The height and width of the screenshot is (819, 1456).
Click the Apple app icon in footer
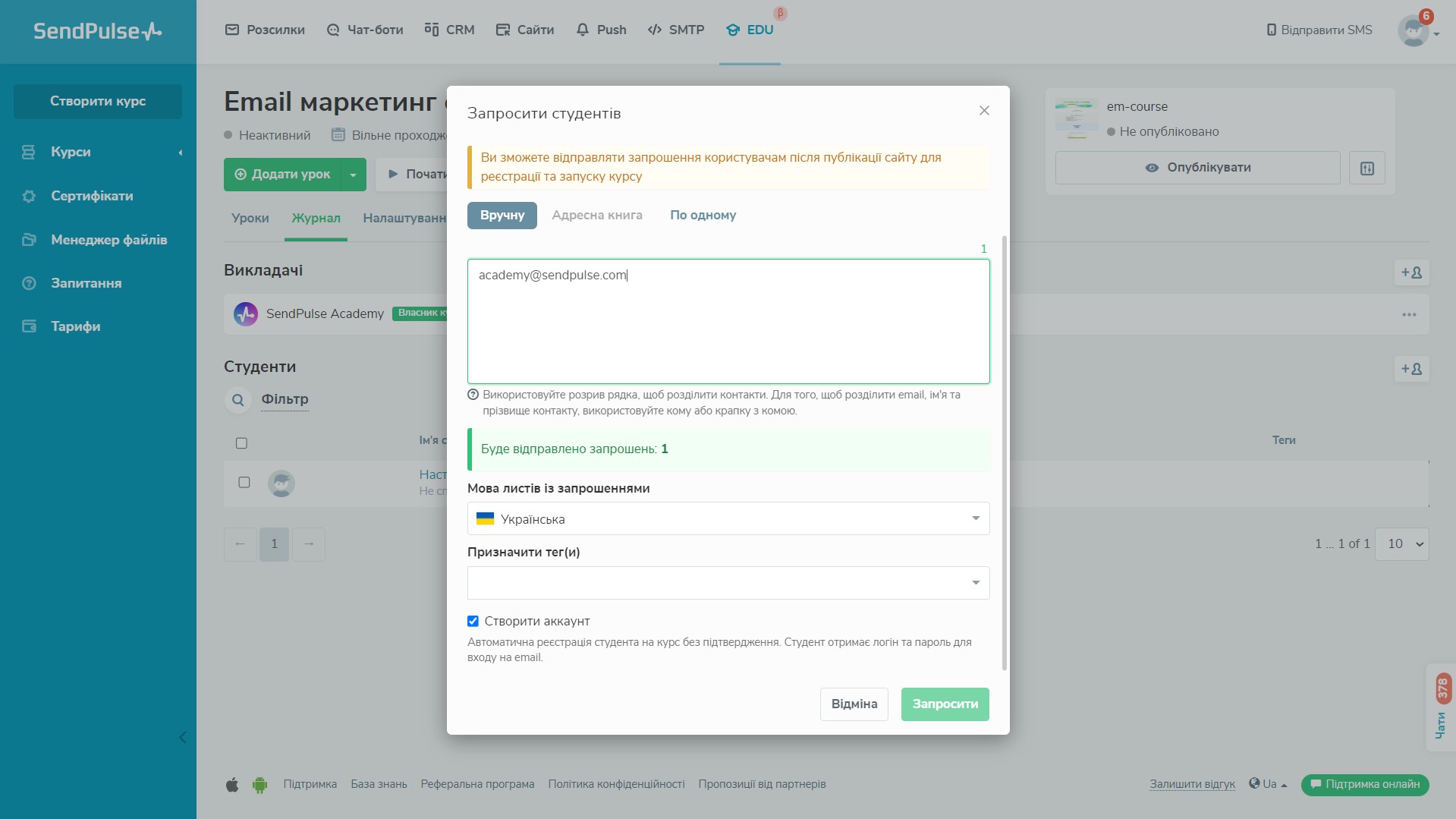(x=232, y=785)
